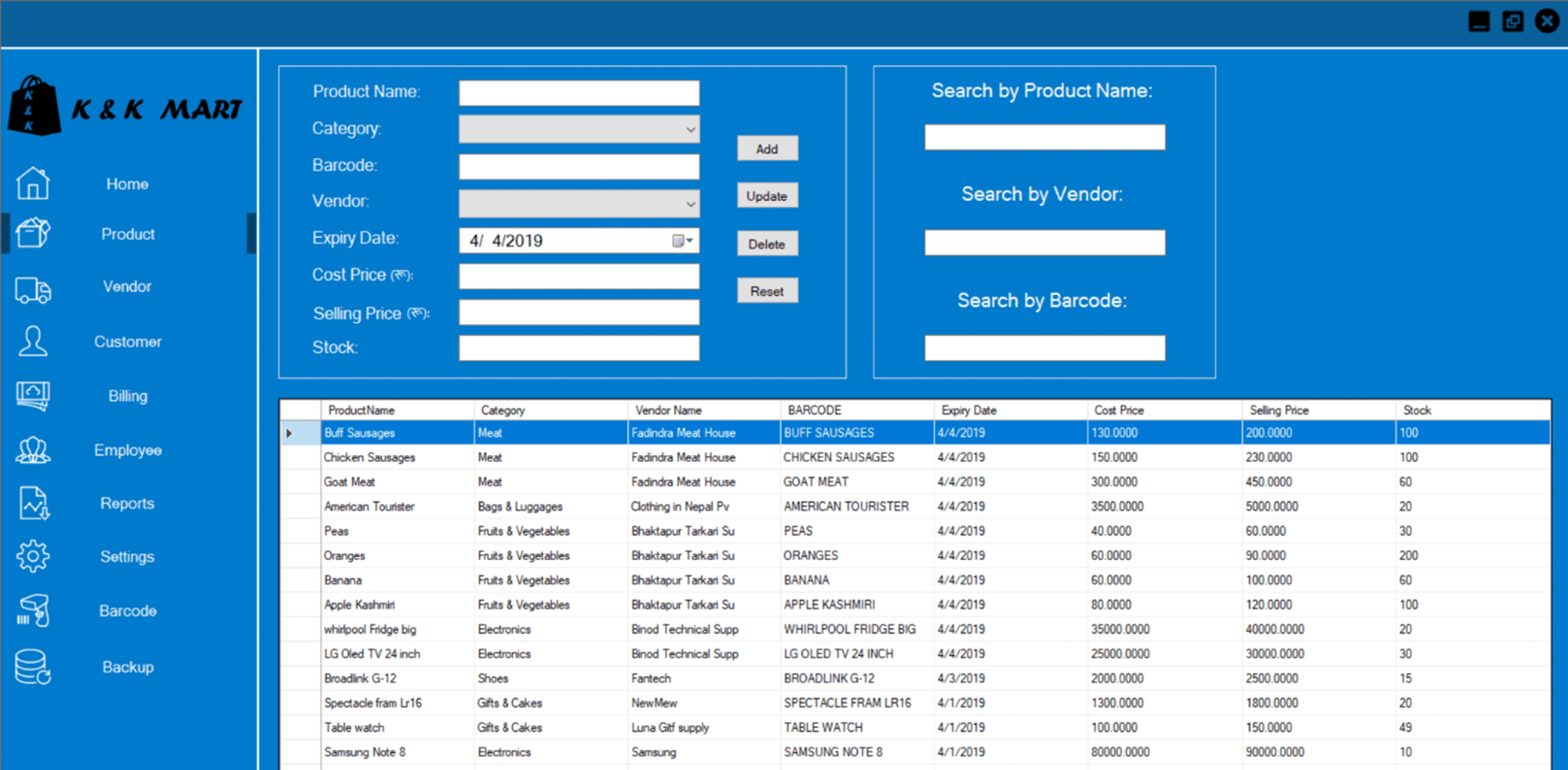Viewport: 1568px width, 770px height.
Task: Open the Expiry Date calendar picker
Action: click(683, 240)
